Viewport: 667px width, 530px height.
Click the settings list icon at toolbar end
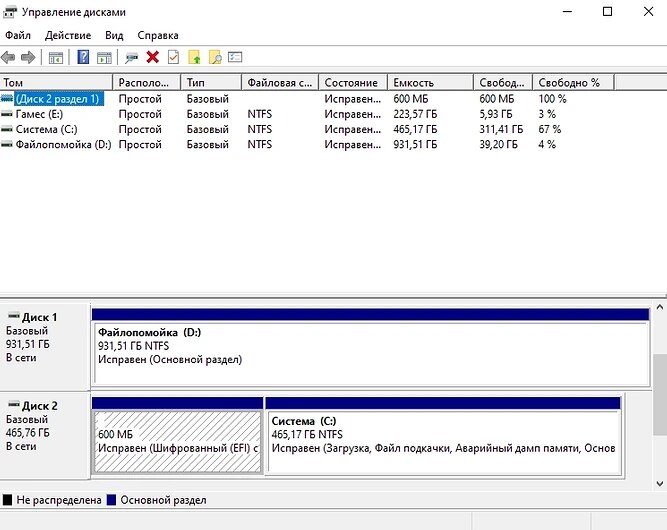[x=235, y=57]
